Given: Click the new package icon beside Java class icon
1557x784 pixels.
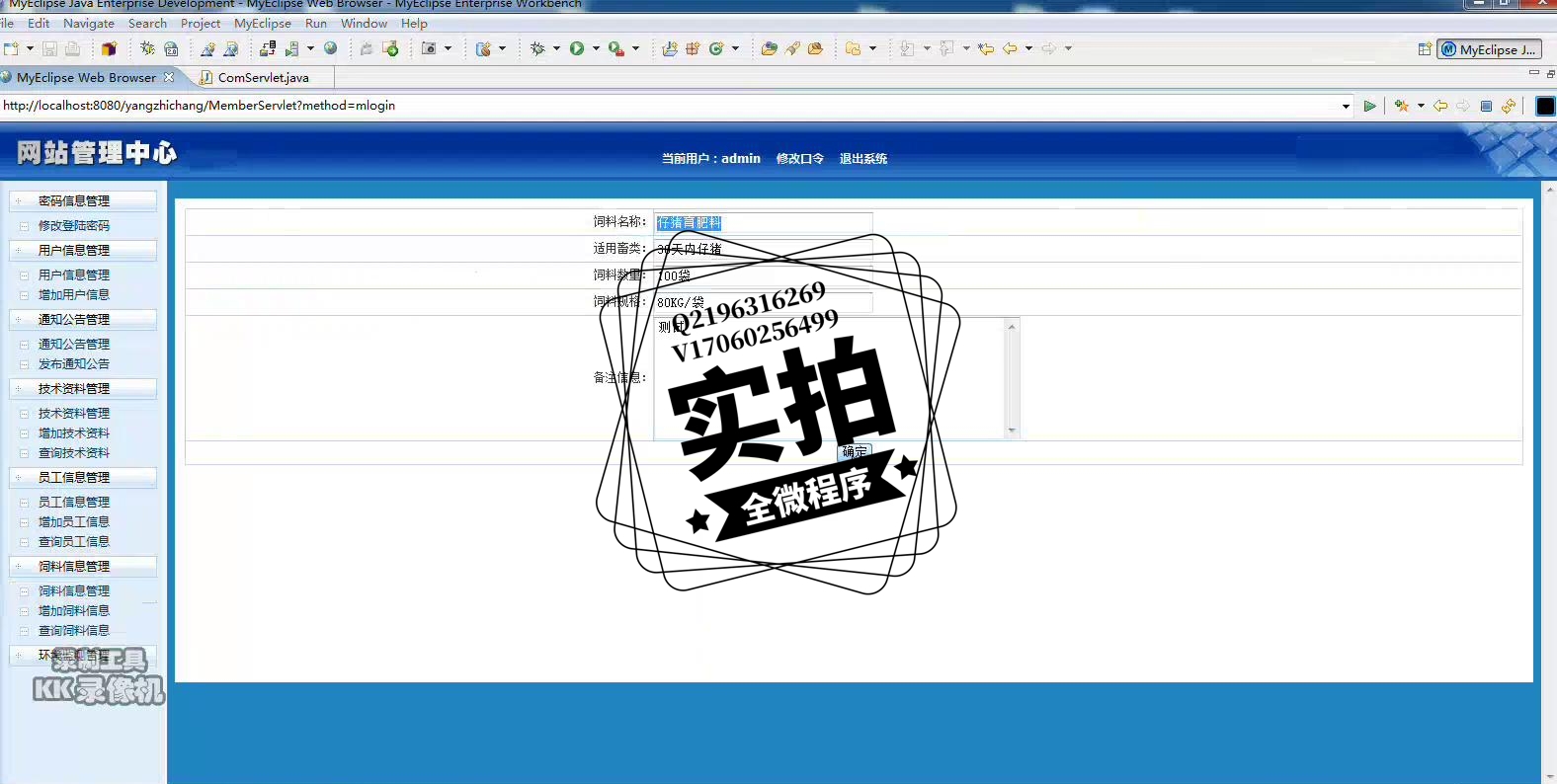Looking at the screenshot, I should click(x=693, y=48).
